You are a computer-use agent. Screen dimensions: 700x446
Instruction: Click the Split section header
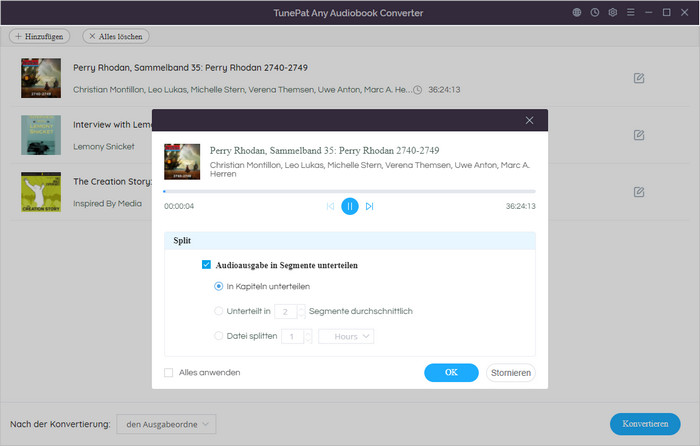[x=350, y=241]
